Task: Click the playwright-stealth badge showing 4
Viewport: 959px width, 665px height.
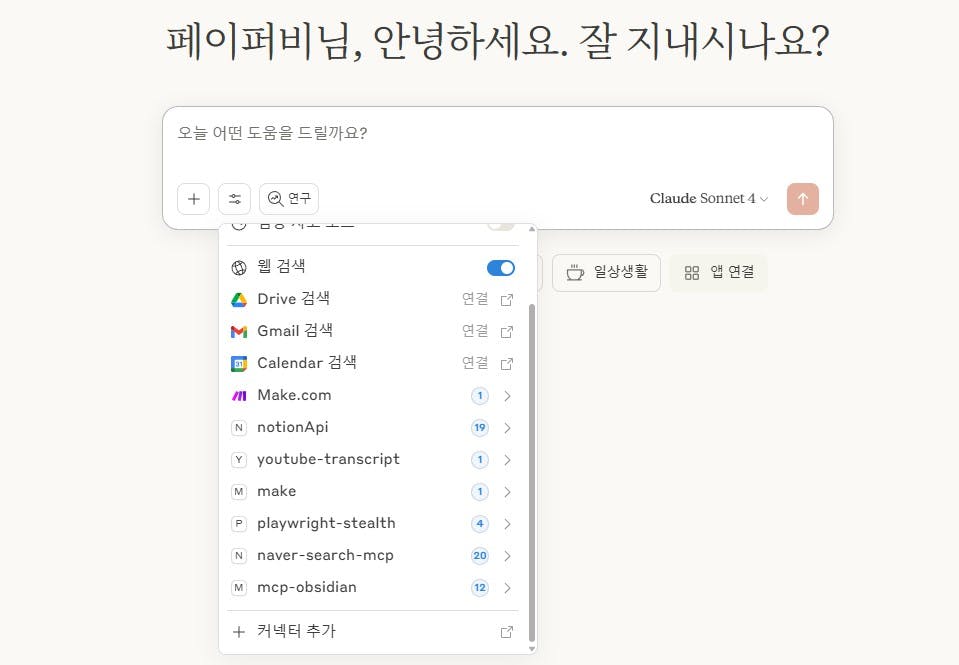Action: (480, 524)
